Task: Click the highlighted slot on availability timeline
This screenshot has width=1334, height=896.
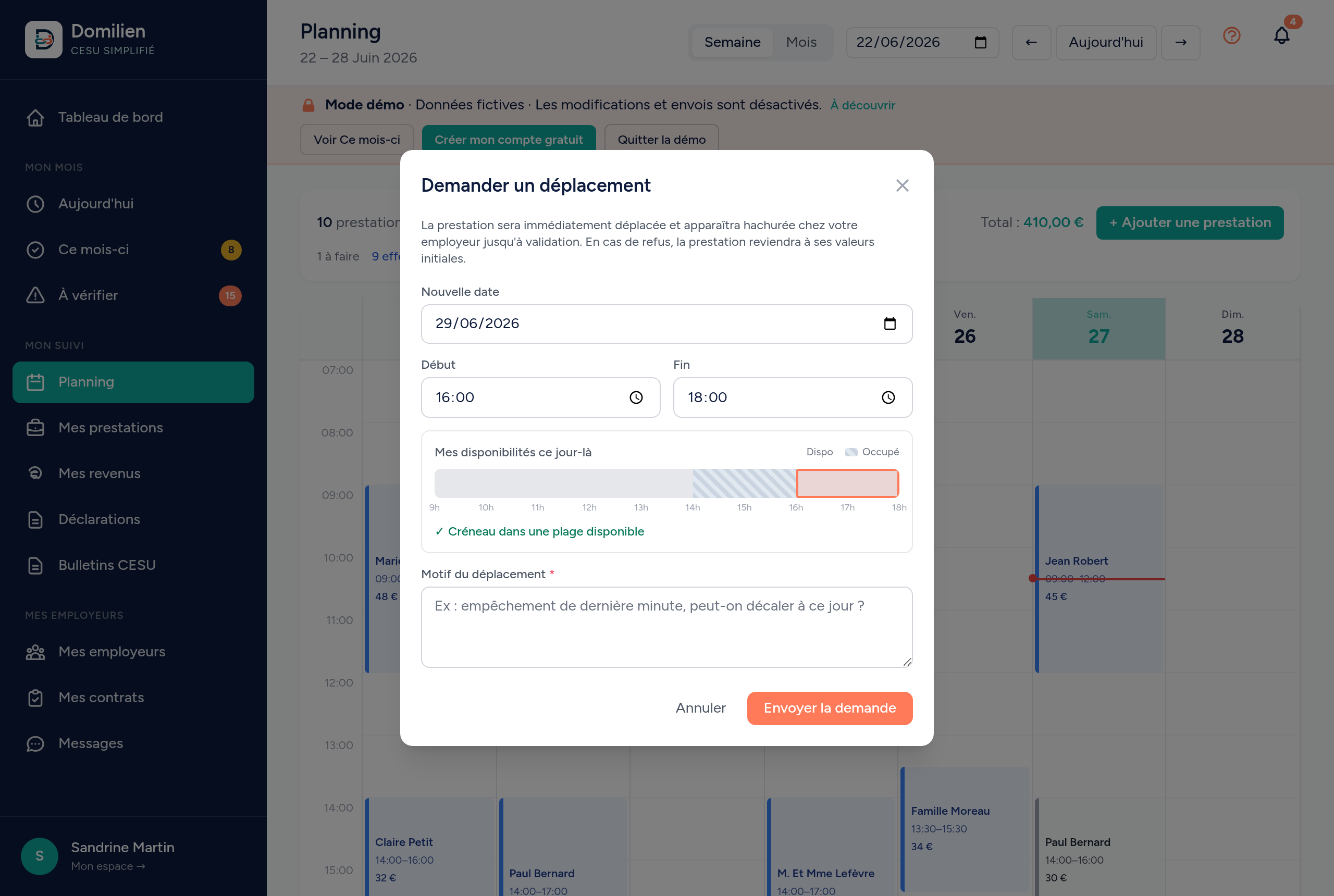Action: tap(847, 483)
